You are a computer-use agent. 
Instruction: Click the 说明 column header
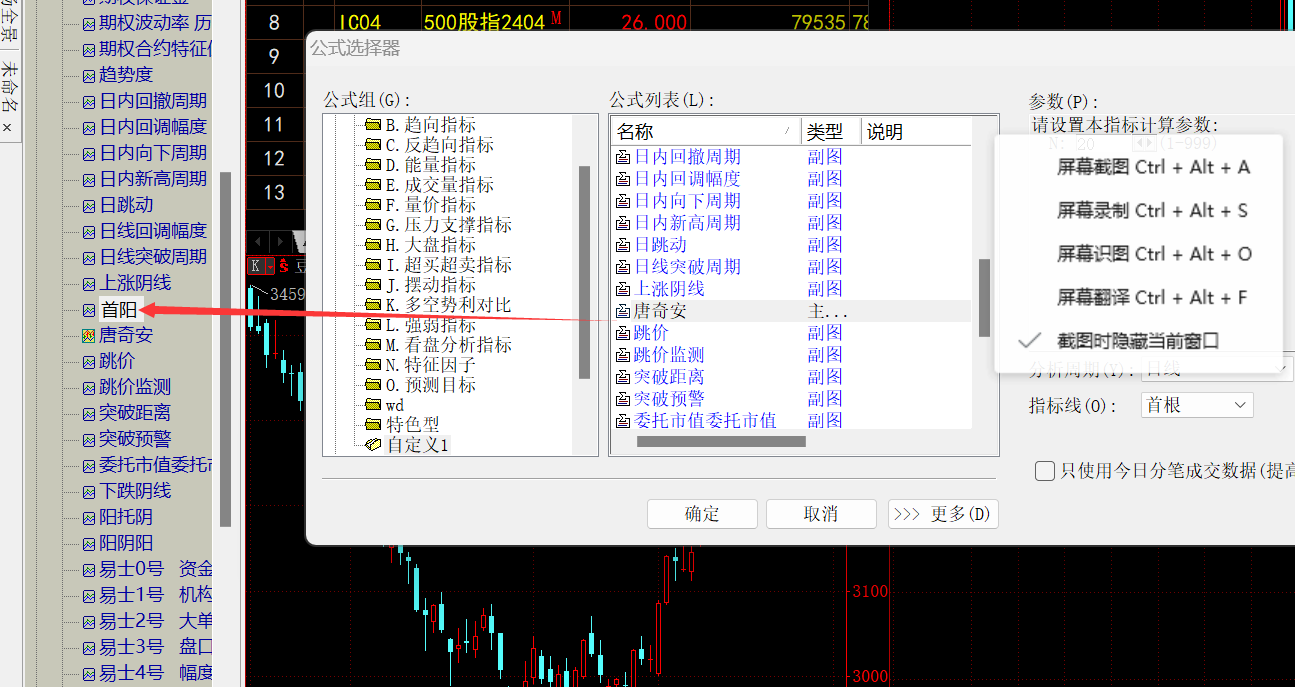pos(915,132)
